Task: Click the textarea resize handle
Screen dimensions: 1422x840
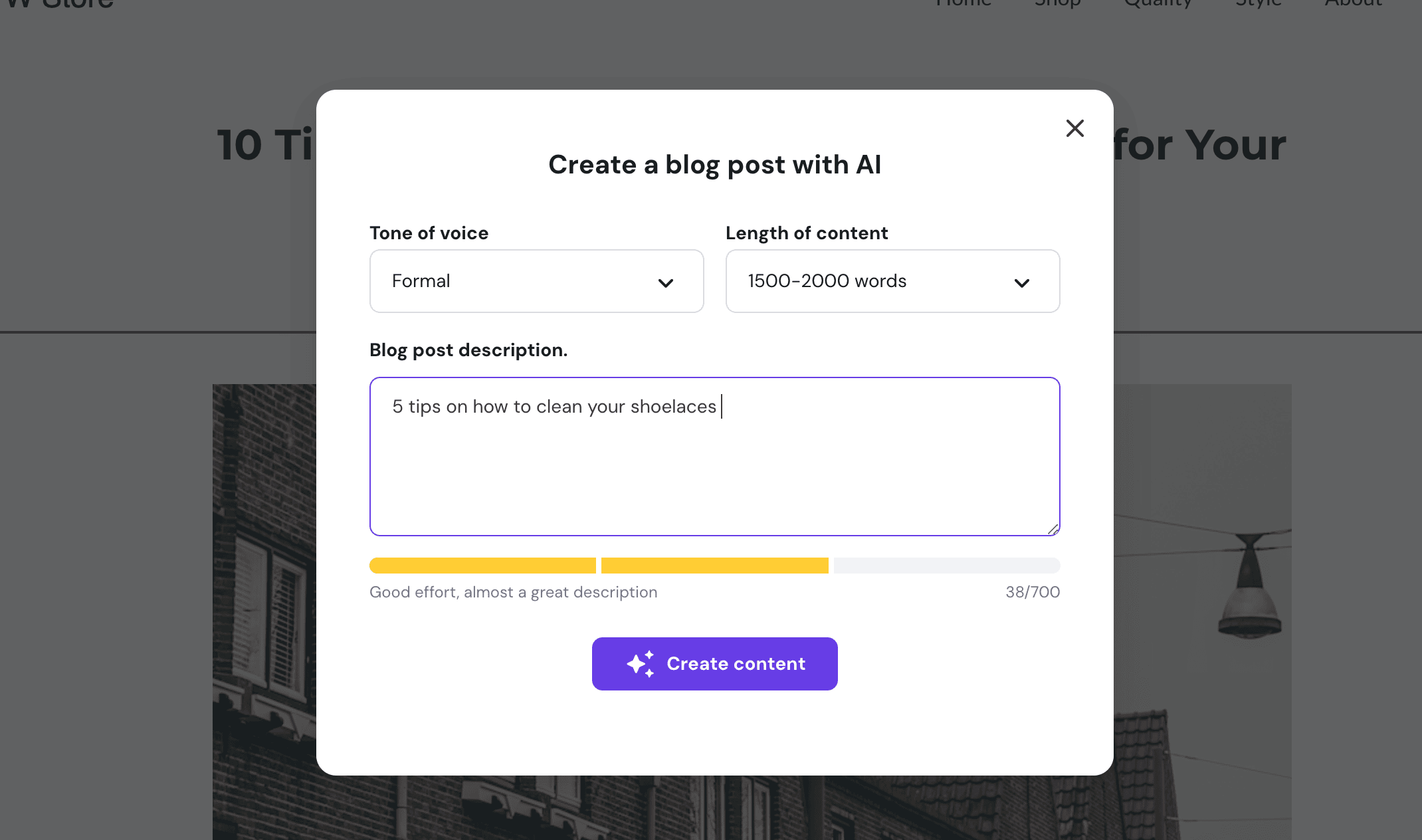Action: (x=1053, y=528)
